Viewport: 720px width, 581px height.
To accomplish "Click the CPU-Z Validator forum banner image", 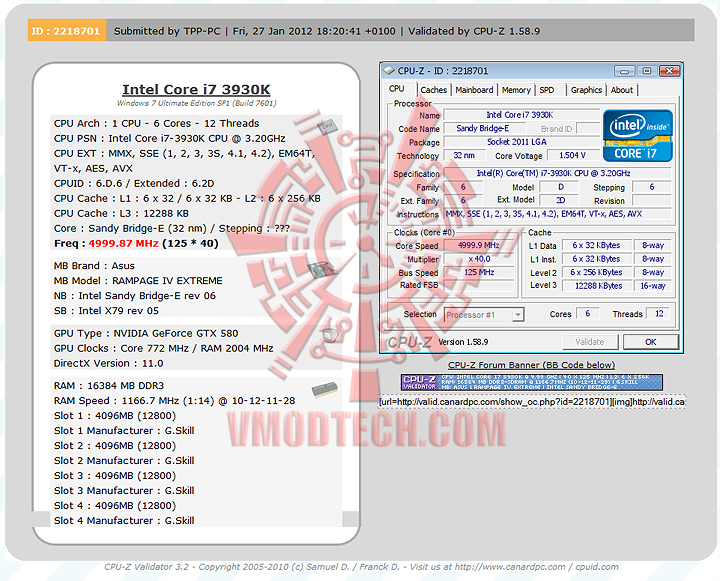I will tap(531, 382).
